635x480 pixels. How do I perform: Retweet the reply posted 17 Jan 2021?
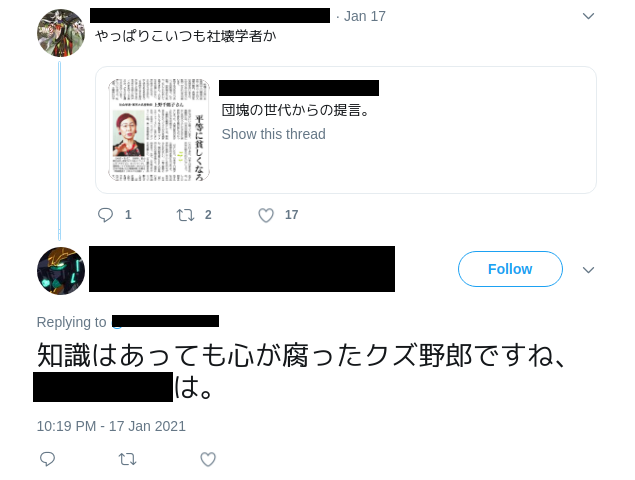(127, 459)
